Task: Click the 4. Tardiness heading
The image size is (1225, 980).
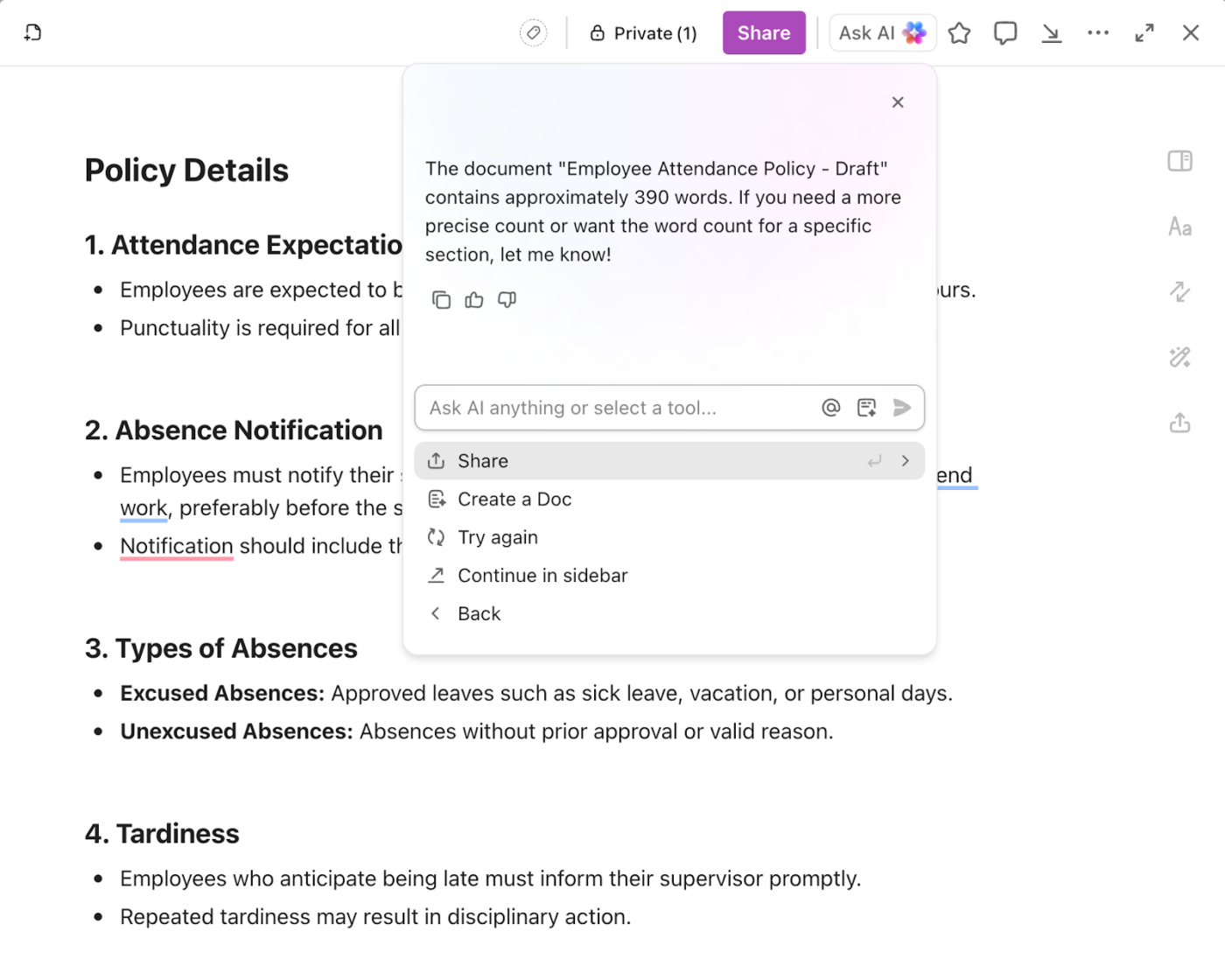Action: 162,834
